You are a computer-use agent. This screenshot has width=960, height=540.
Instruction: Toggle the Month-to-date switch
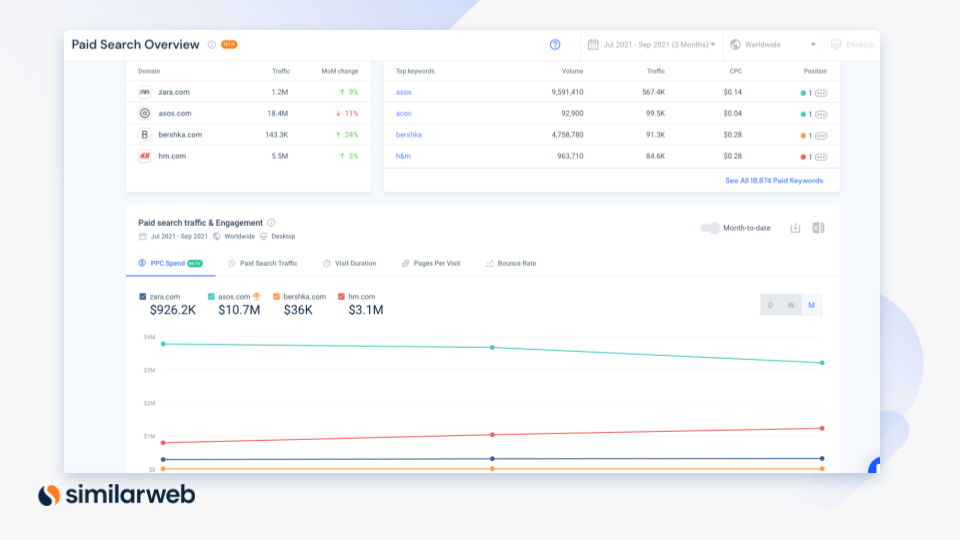pos(710,228)
